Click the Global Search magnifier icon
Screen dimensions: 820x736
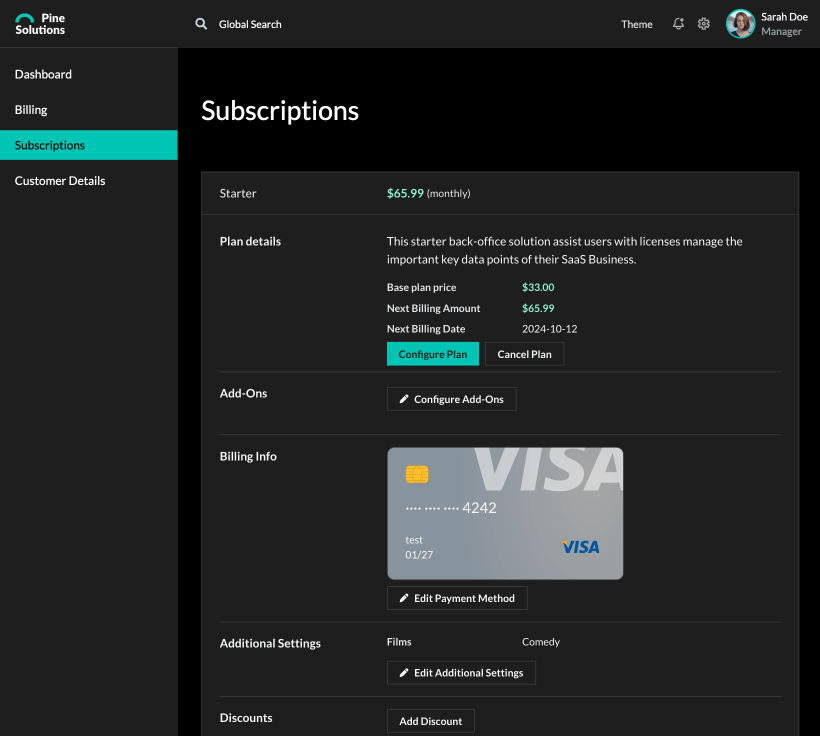pyautogui.click(x=201, y=24)
